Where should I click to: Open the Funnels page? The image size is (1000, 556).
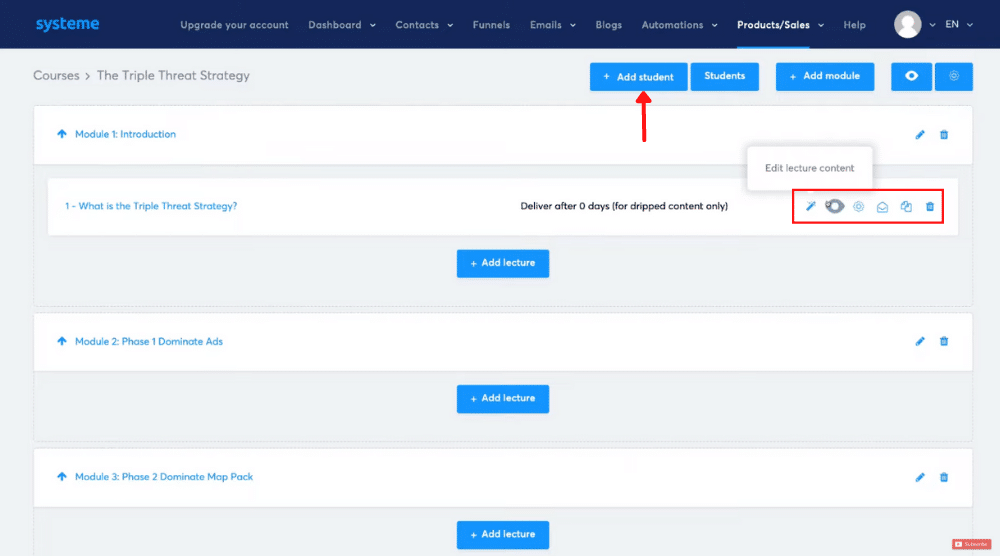click(491, 25)
